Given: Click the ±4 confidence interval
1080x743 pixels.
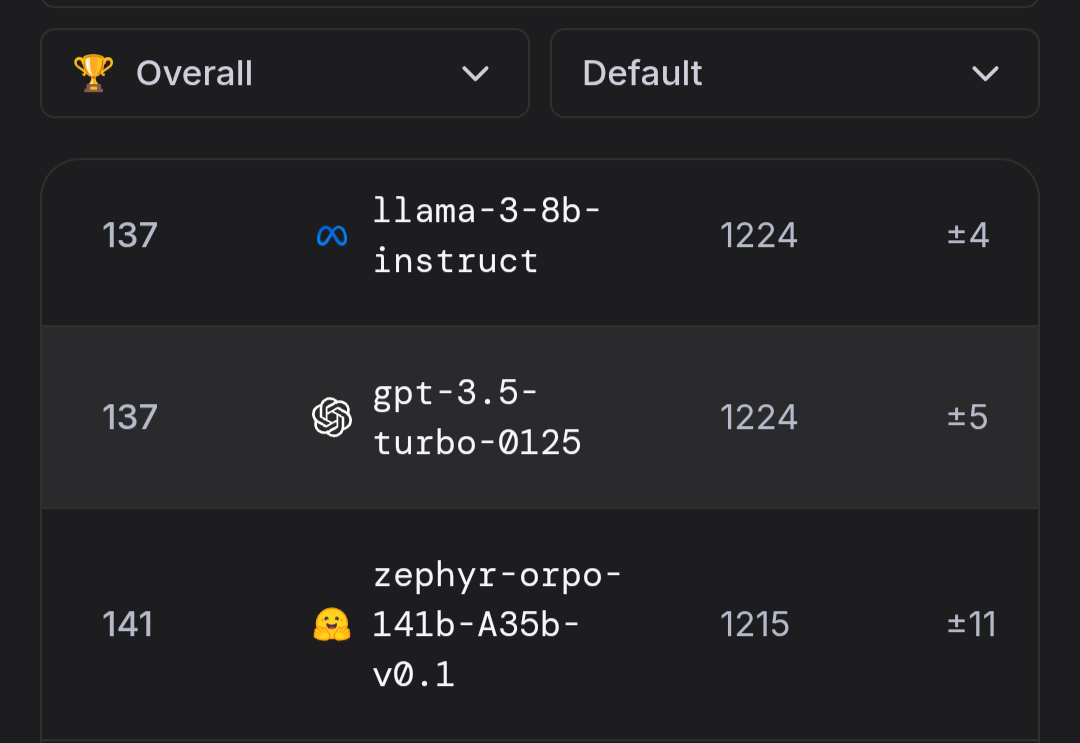Looking at the screenshot, I should pyautogui.click(x=968, y=236).
